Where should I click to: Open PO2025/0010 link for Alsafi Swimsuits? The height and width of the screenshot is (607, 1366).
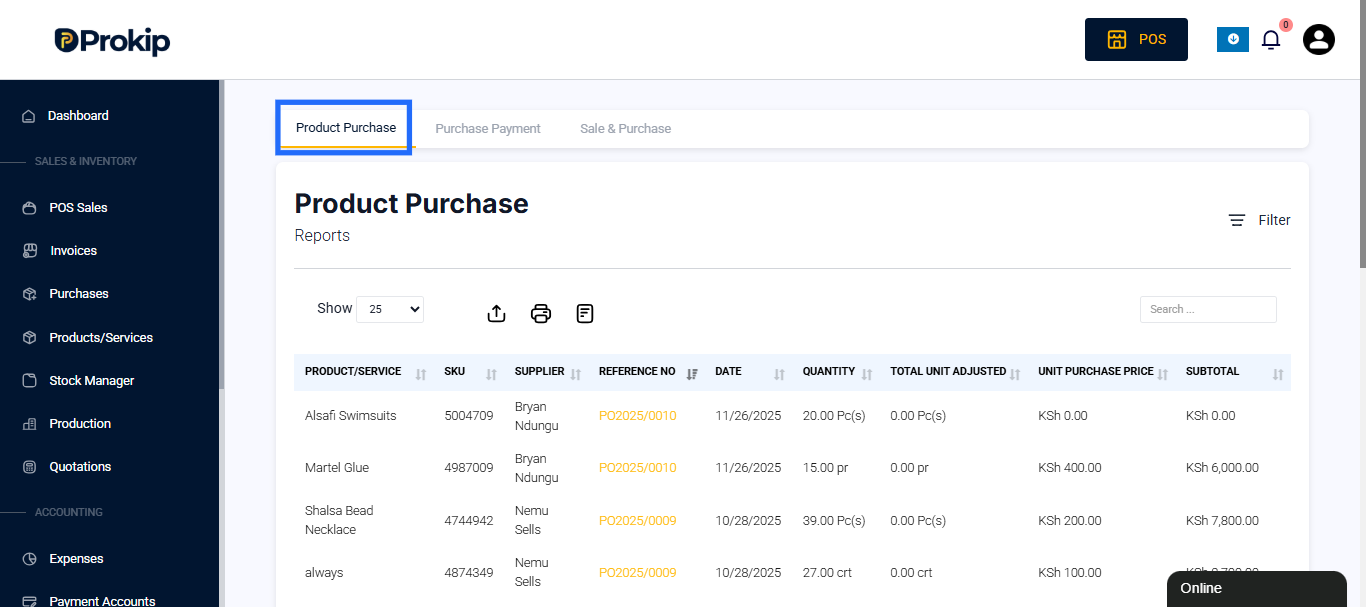pos(637,416)
